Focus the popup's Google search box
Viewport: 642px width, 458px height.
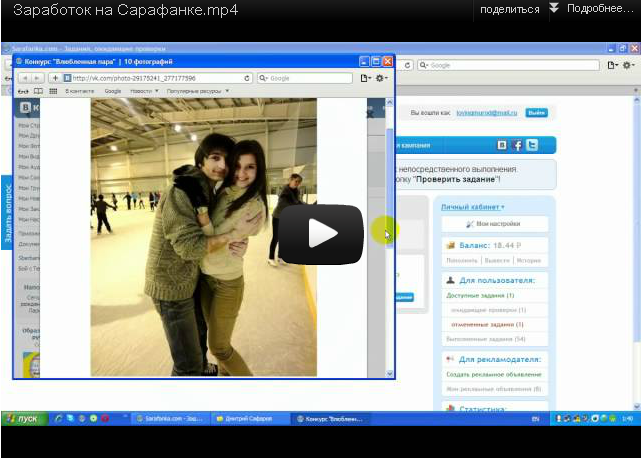click(305, 78)
